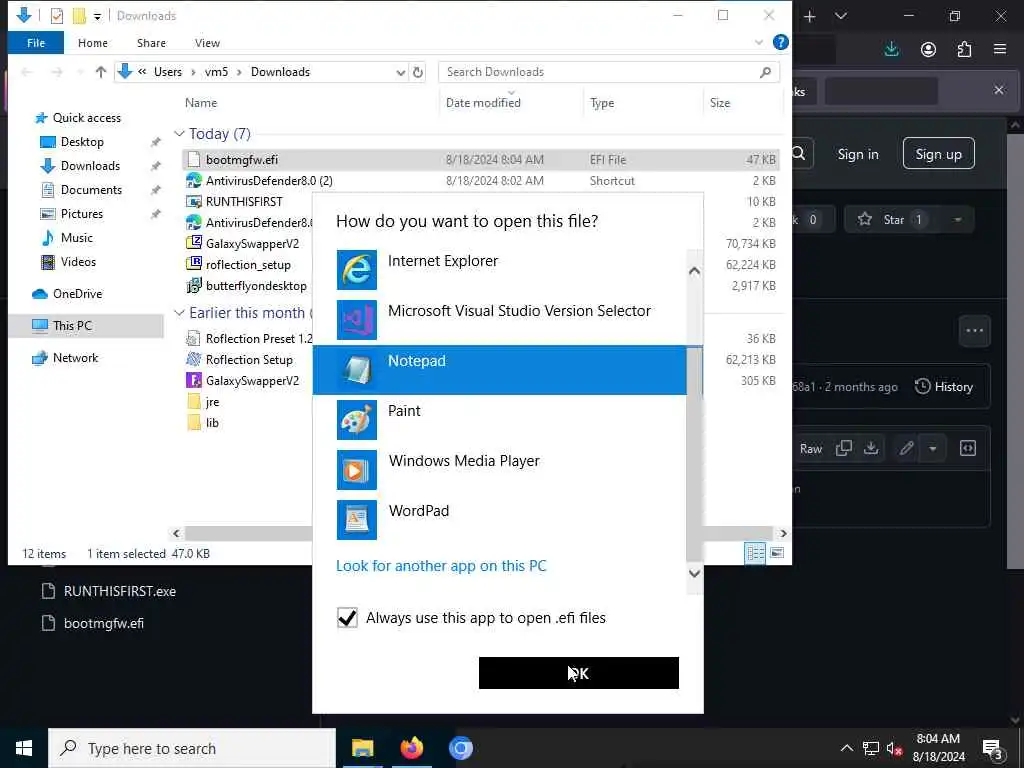Viewport: 1024px width, 768px height.
Task: Open Share ribbon tab
Action: (x=151, y=42)
